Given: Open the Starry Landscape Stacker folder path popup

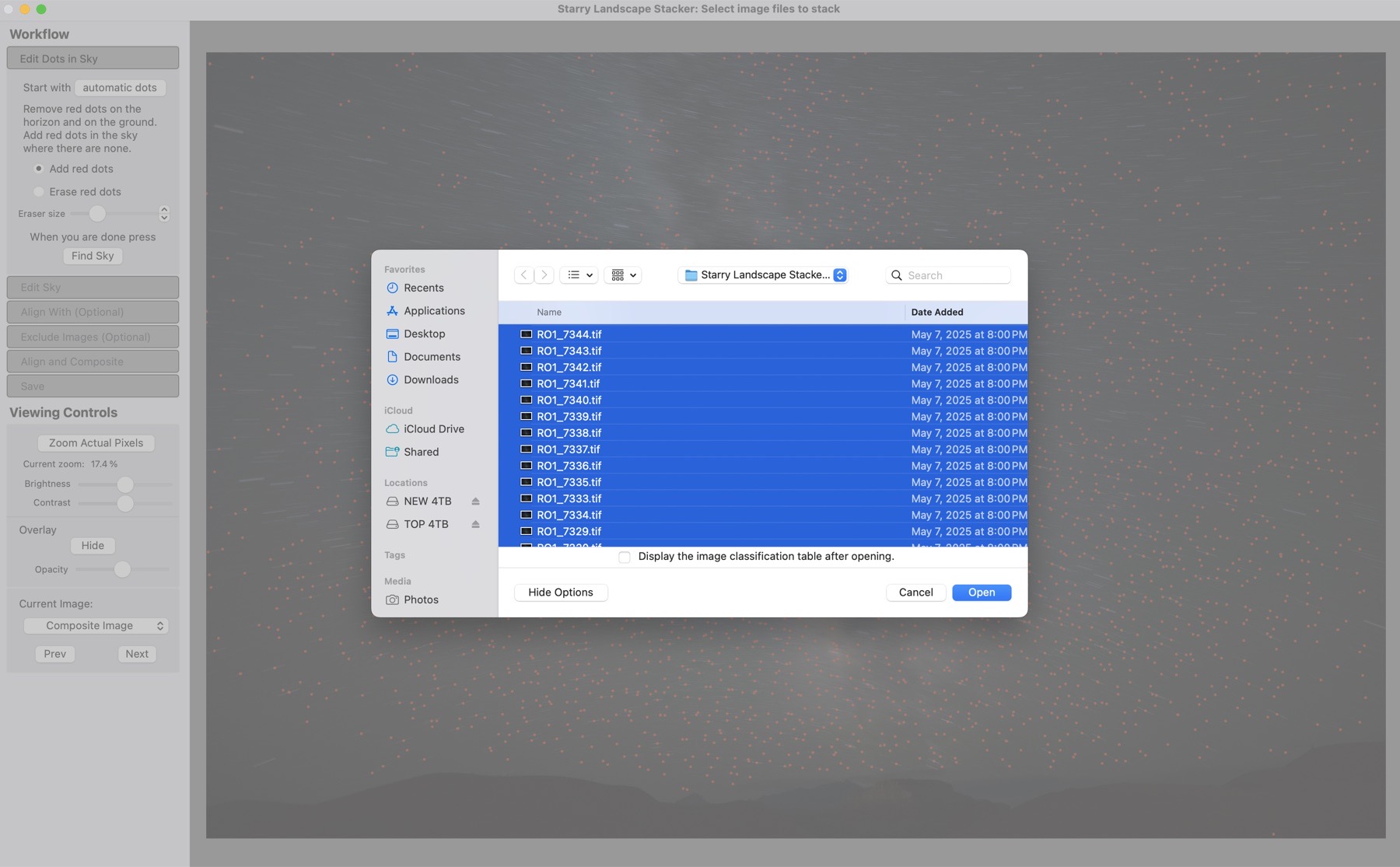Looking at the screenshot, I should pos(763,275).
